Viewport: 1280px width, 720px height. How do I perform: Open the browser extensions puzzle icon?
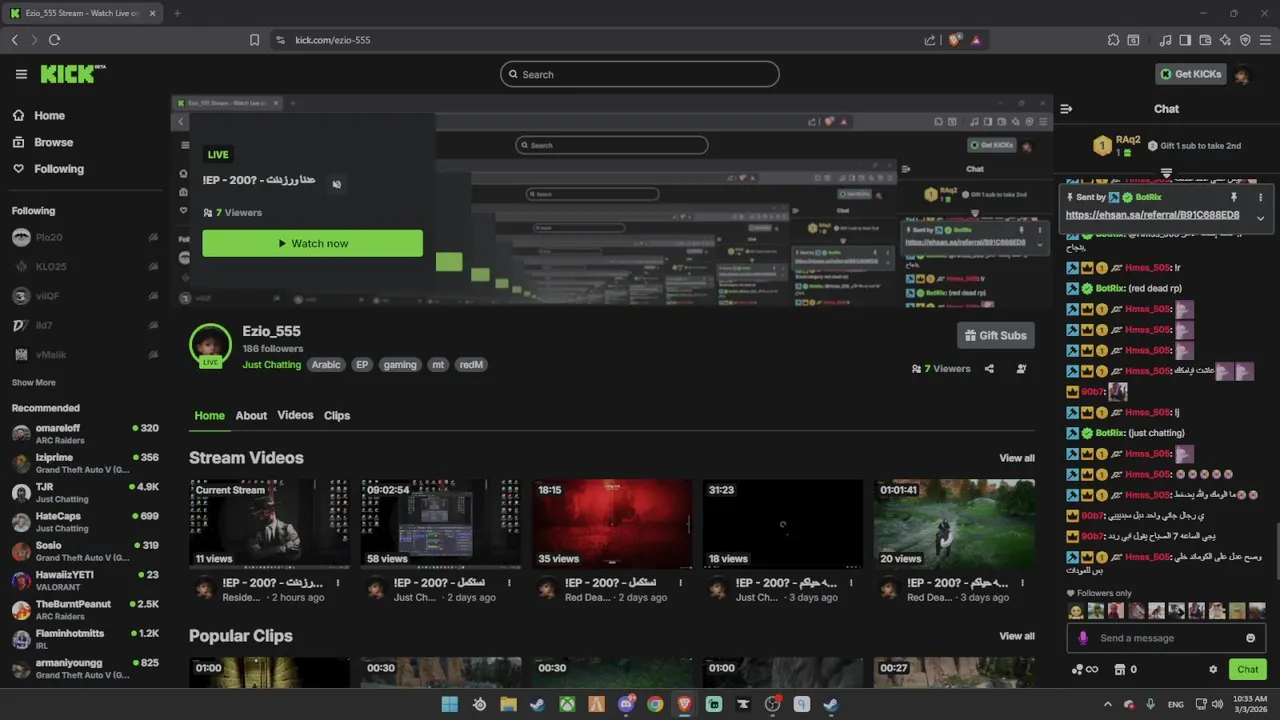(x=1113, y=40)
